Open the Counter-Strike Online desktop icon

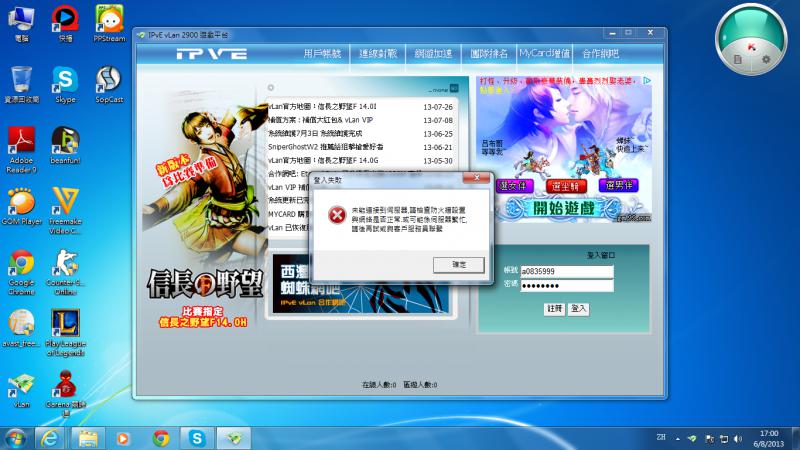(65, 272)
